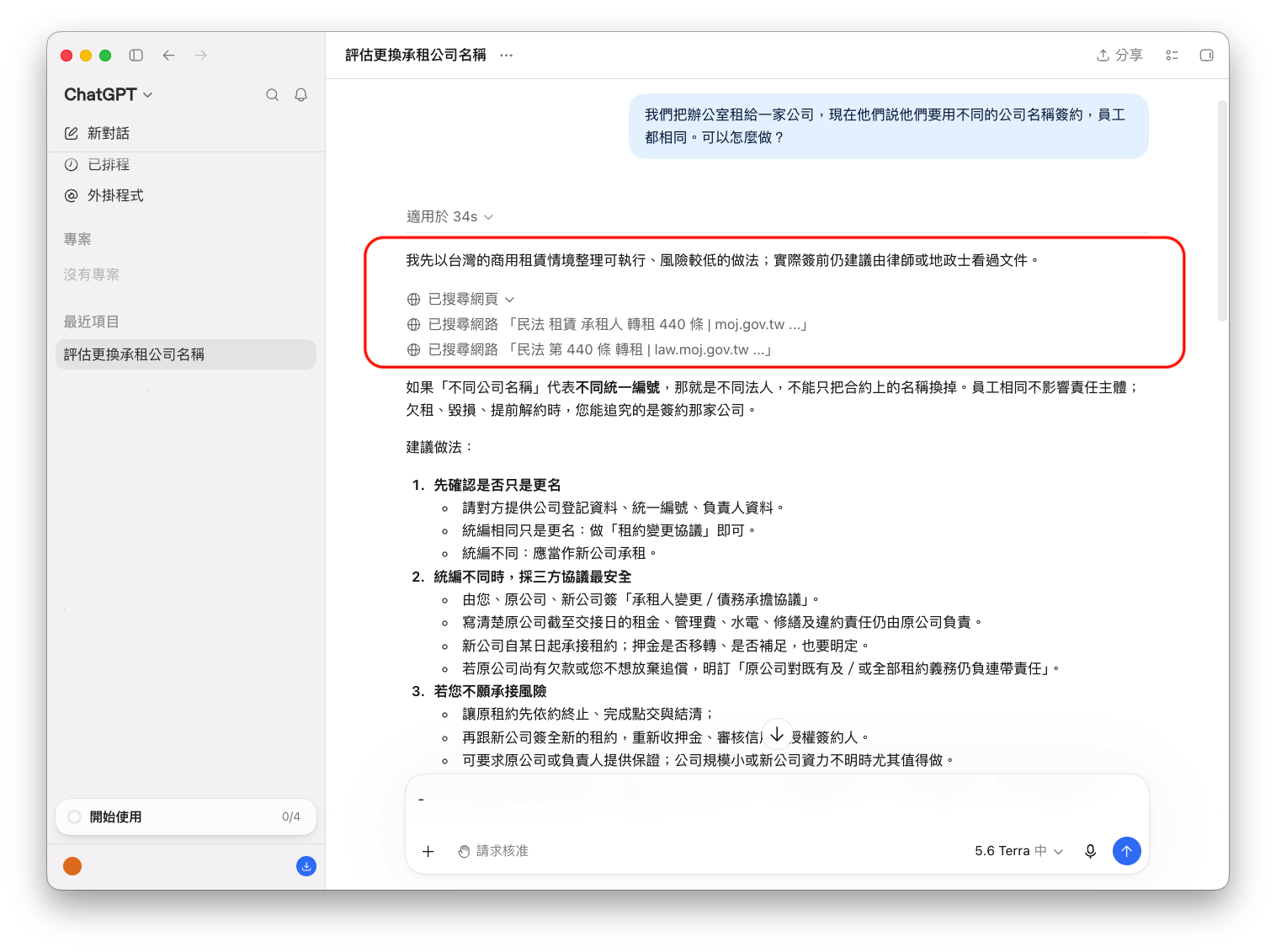
Task: Expand the 已搜尋網頁 section
Action: tap(461, 299)
